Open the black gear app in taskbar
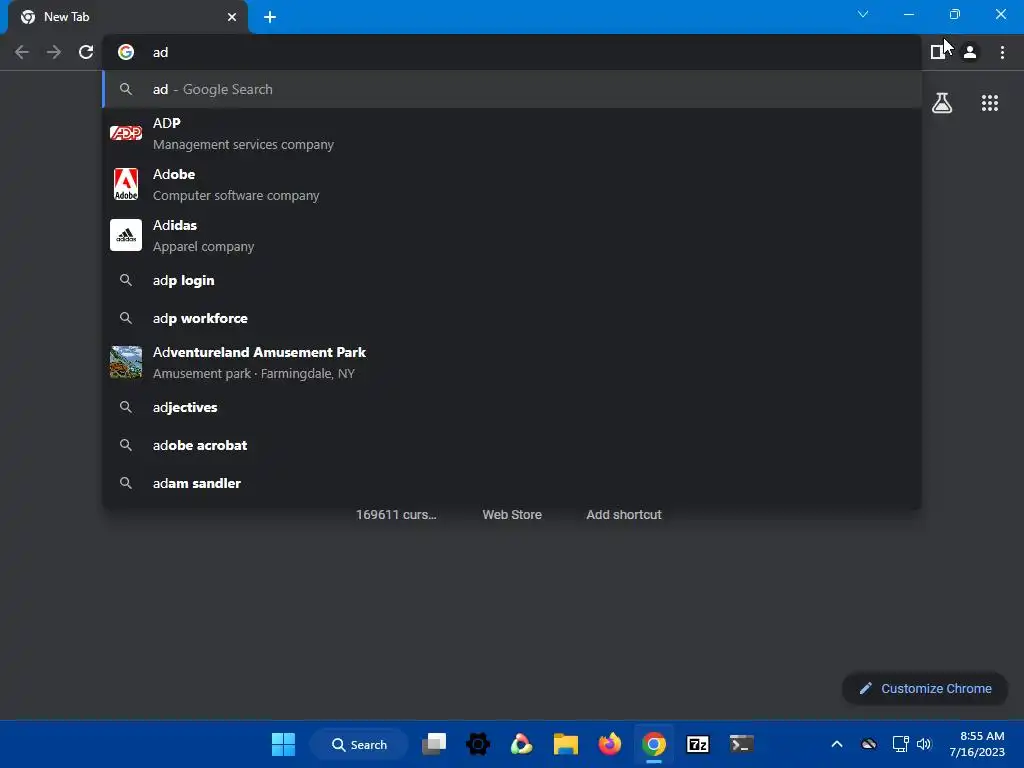The width and height of the screenshot is (1024, 768). click(x=478, y=744)
